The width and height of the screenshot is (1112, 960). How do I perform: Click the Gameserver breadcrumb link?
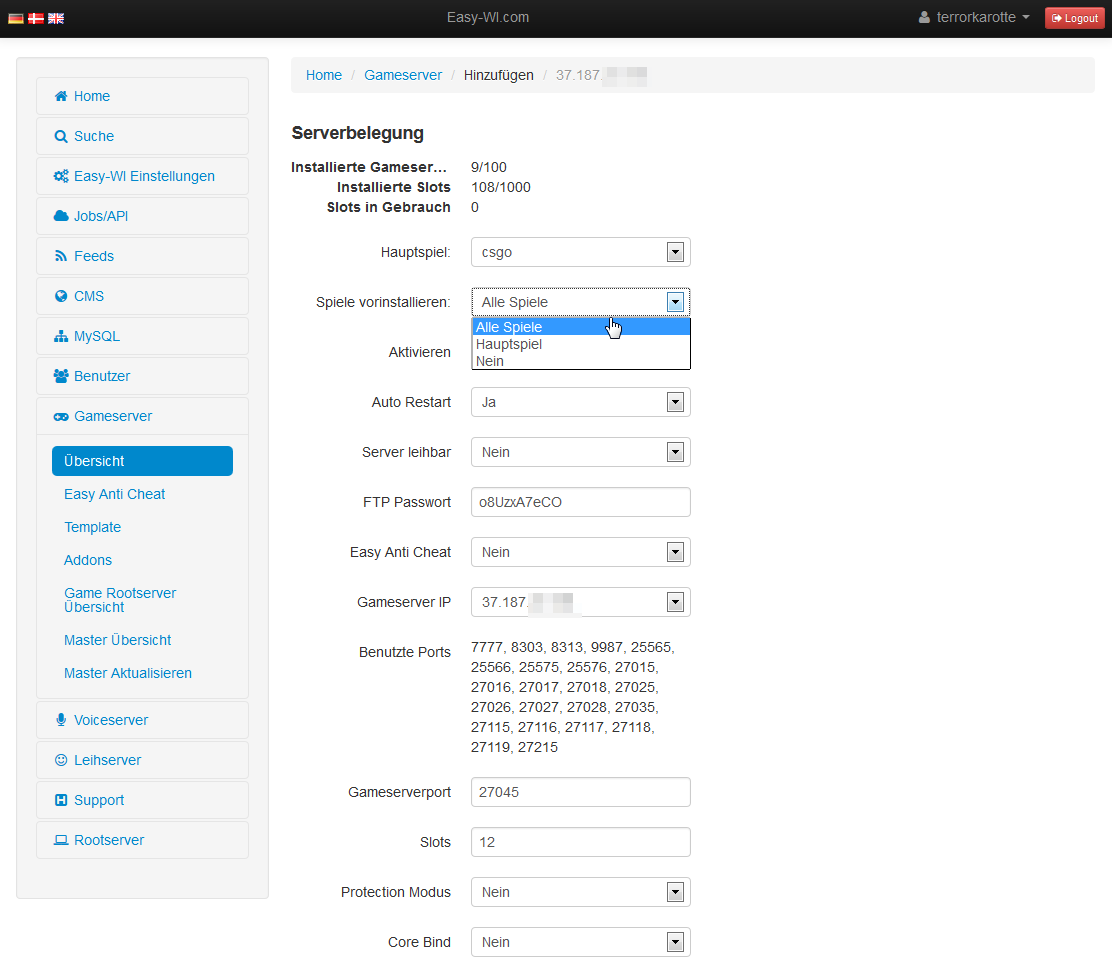pyautogui.click(x=403, y=75)
